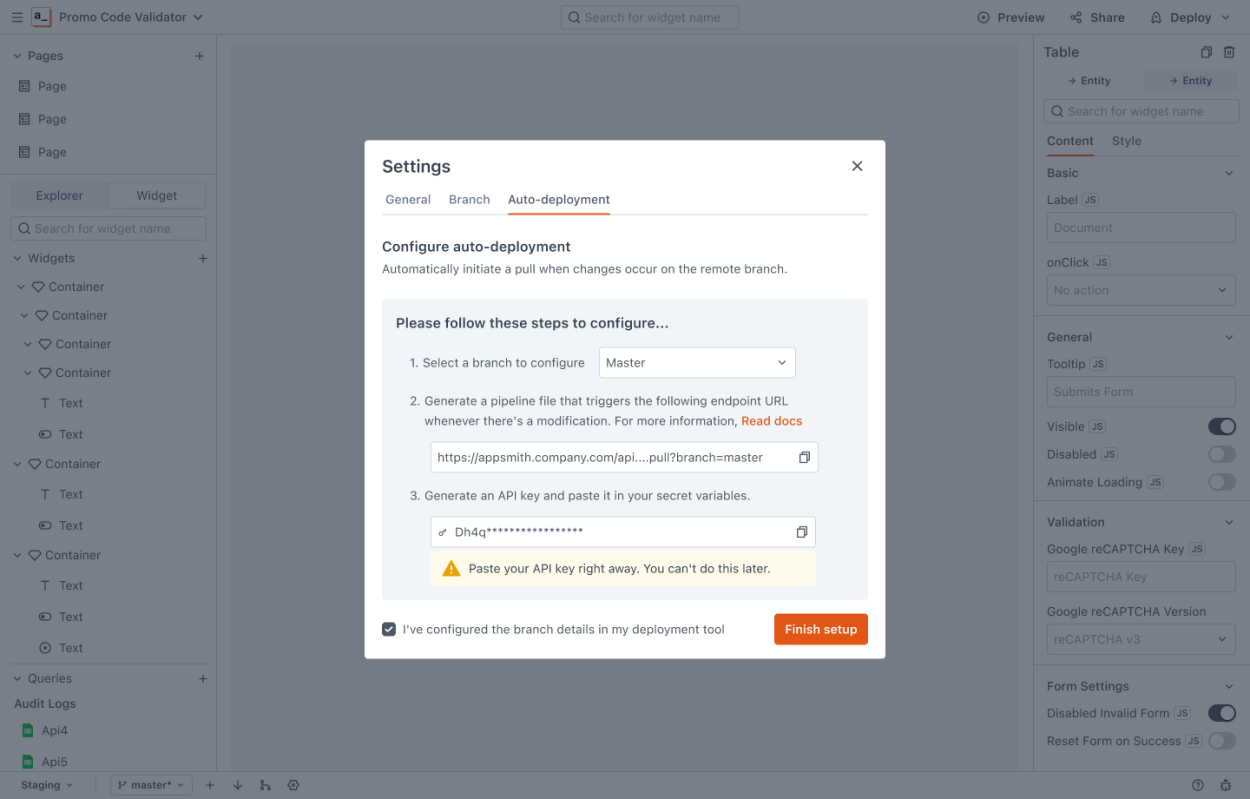1250x799 pixels.
Task: Enable JS mode on the onClick property
Action: [1104, 261]
